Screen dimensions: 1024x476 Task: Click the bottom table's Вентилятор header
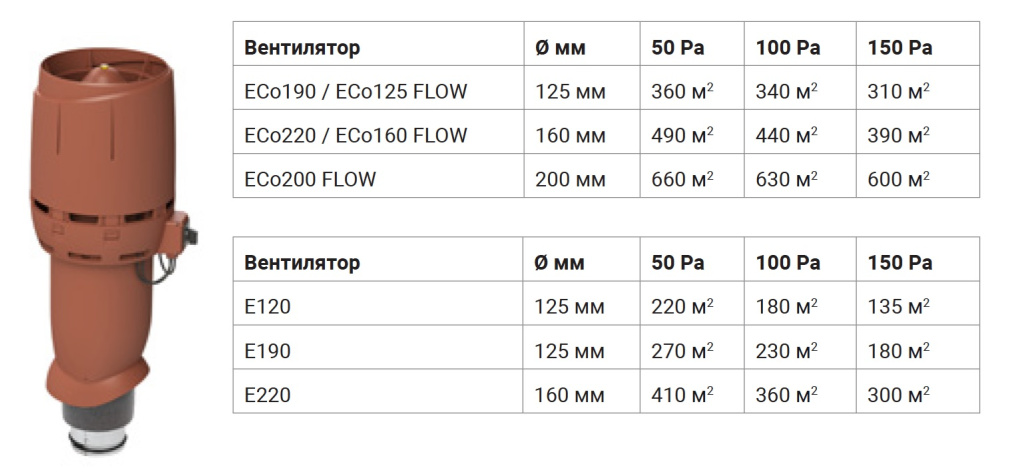pyautogui.click(x=302, y=262)
